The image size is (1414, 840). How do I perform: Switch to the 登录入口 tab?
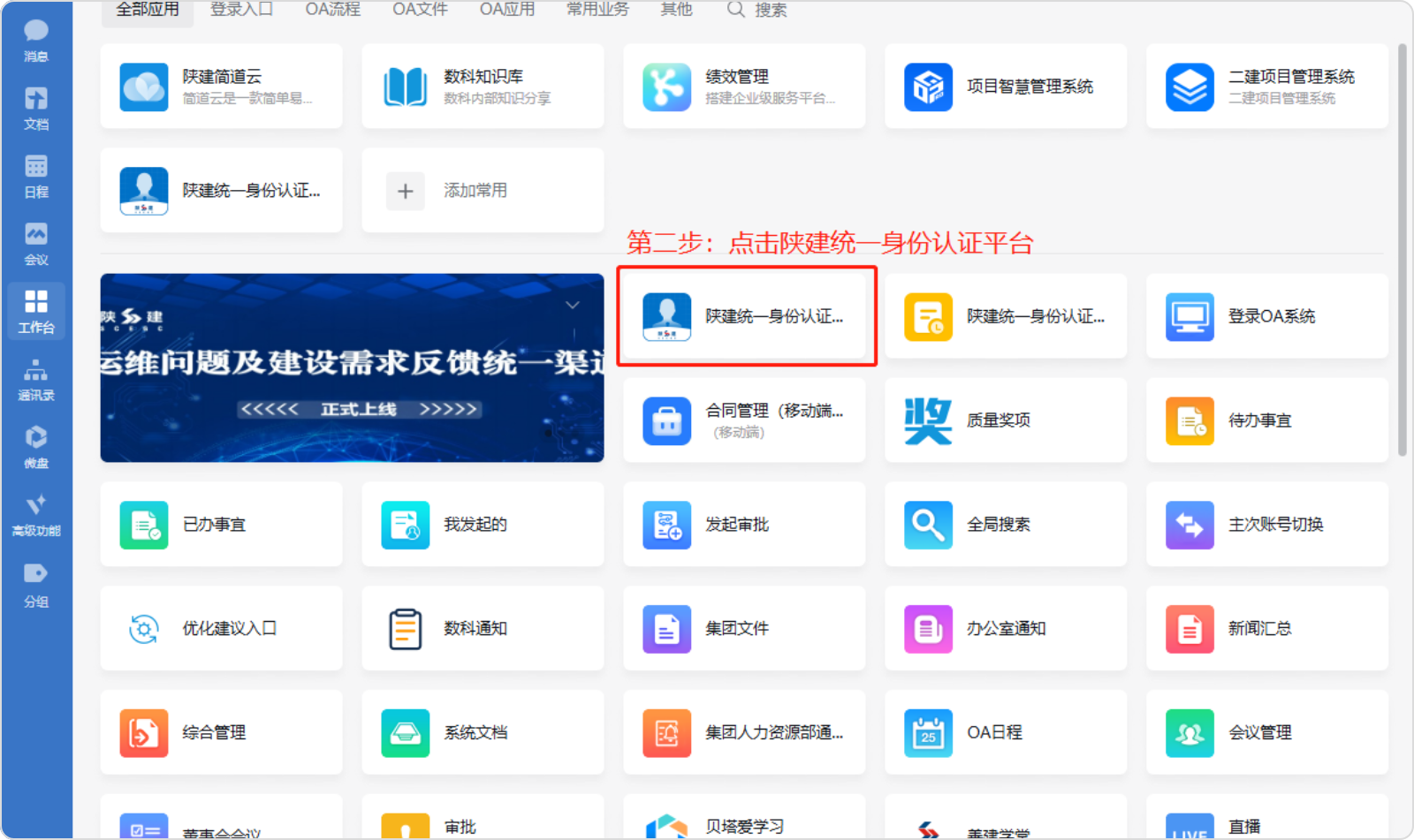point(241,10)
